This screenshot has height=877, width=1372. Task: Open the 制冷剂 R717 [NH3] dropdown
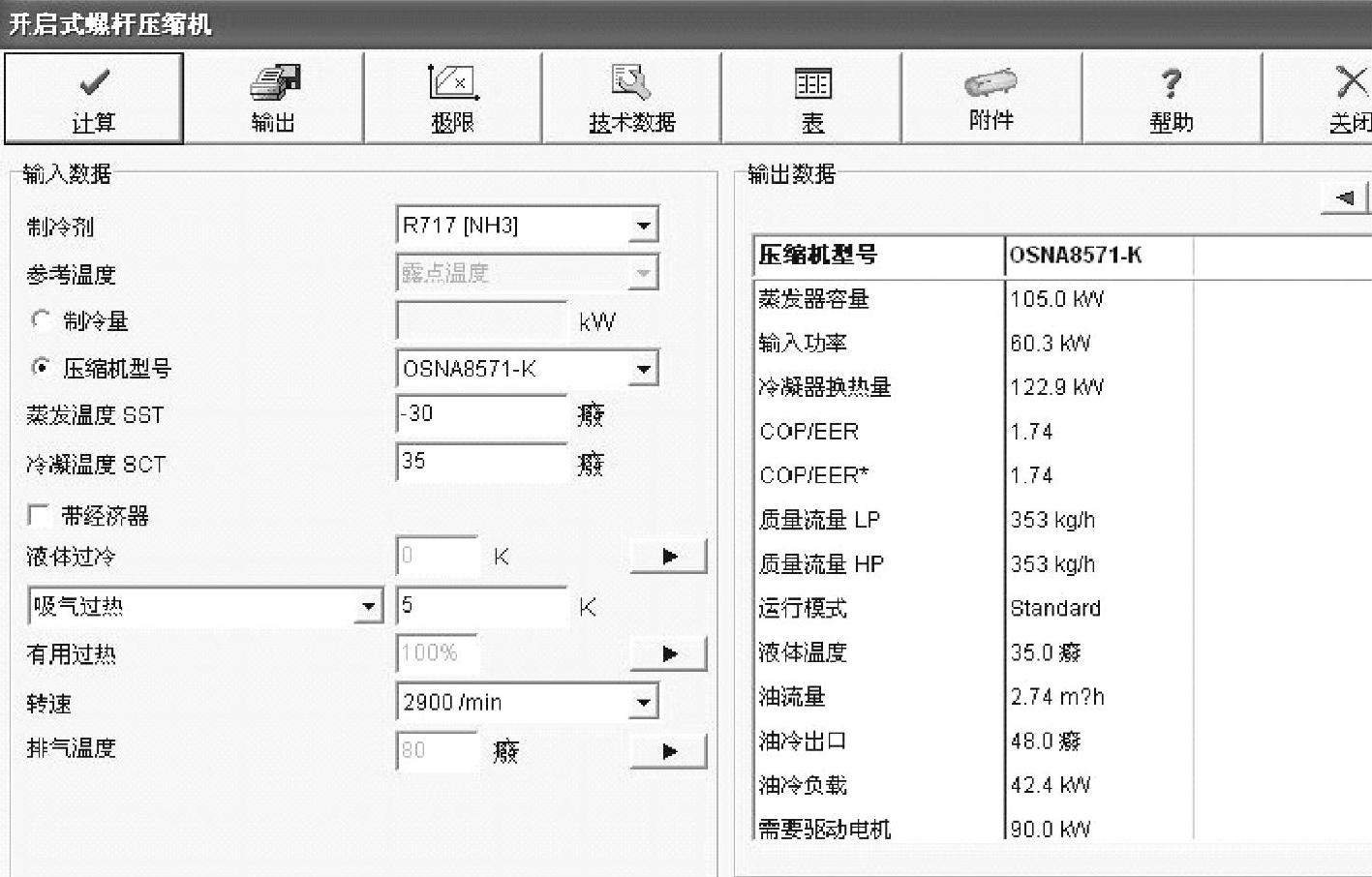(x=643, y=227)
